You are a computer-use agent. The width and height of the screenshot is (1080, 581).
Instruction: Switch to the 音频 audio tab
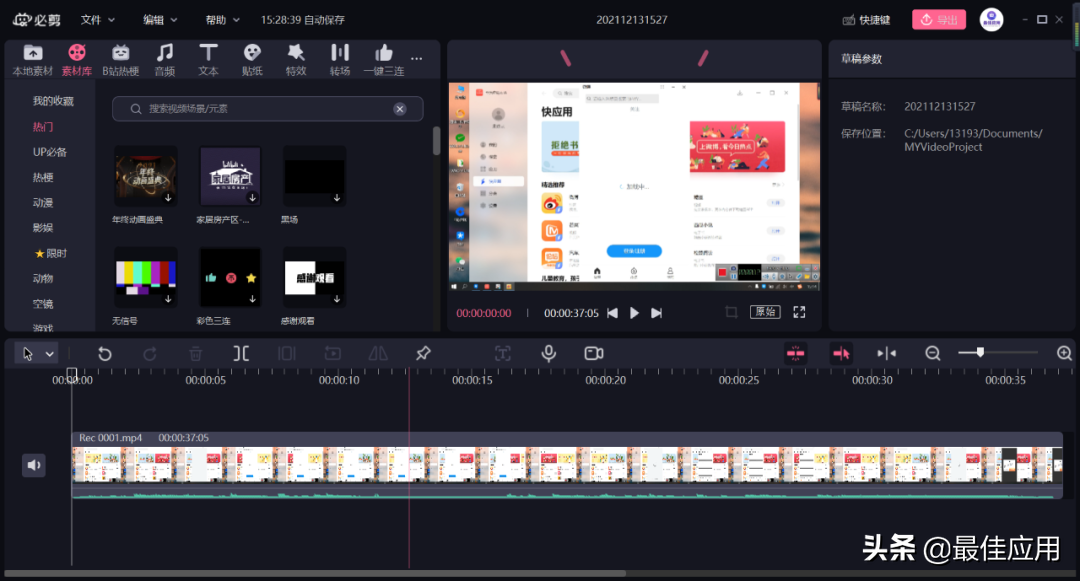pos(165,60)
